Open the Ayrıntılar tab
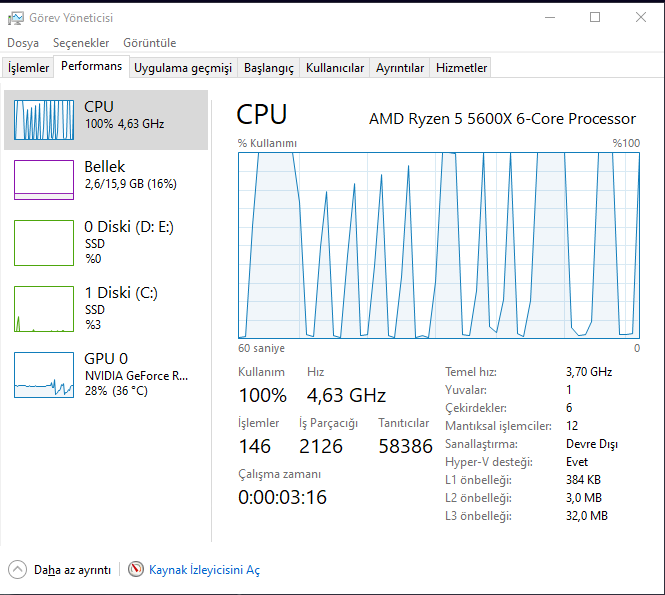Screen dimensions: 665x595 pyautogui.click(x=400, y=68)
